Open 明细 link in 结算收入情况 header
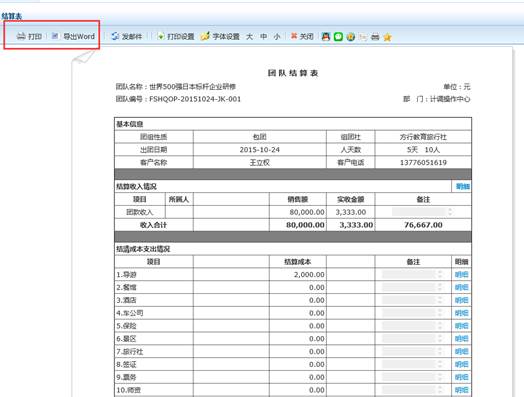Image resolution: width=524 pixels, height=397 pixels. pos(463,186)
